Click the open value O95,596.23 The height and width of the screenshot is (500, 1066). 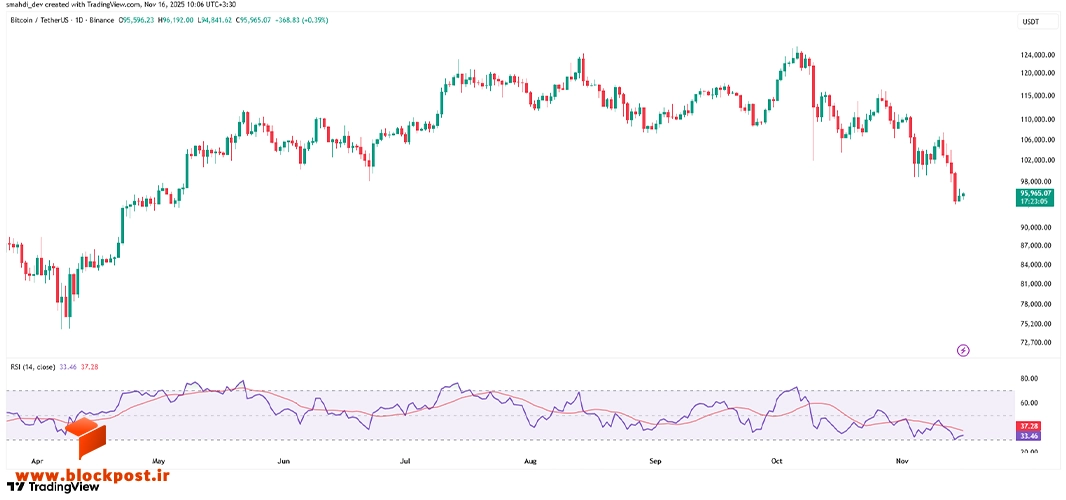(x=138, y=20)
